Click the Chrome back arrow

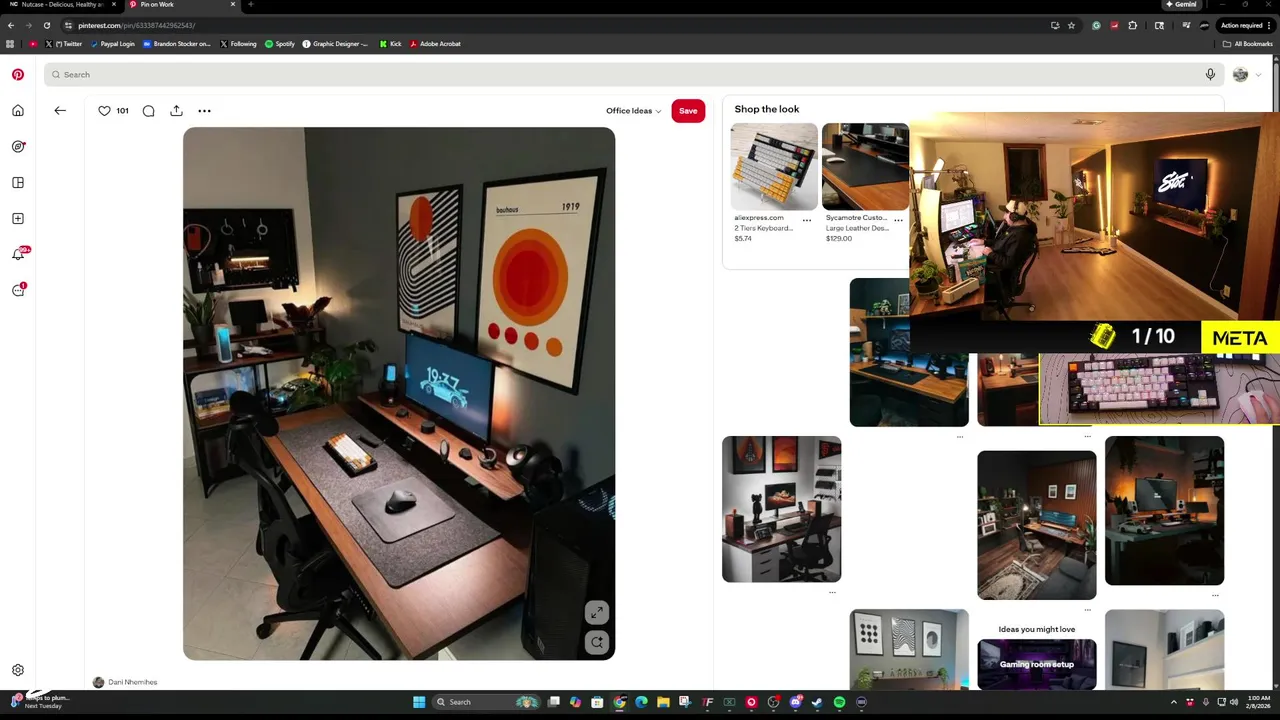tap(11, 25)
